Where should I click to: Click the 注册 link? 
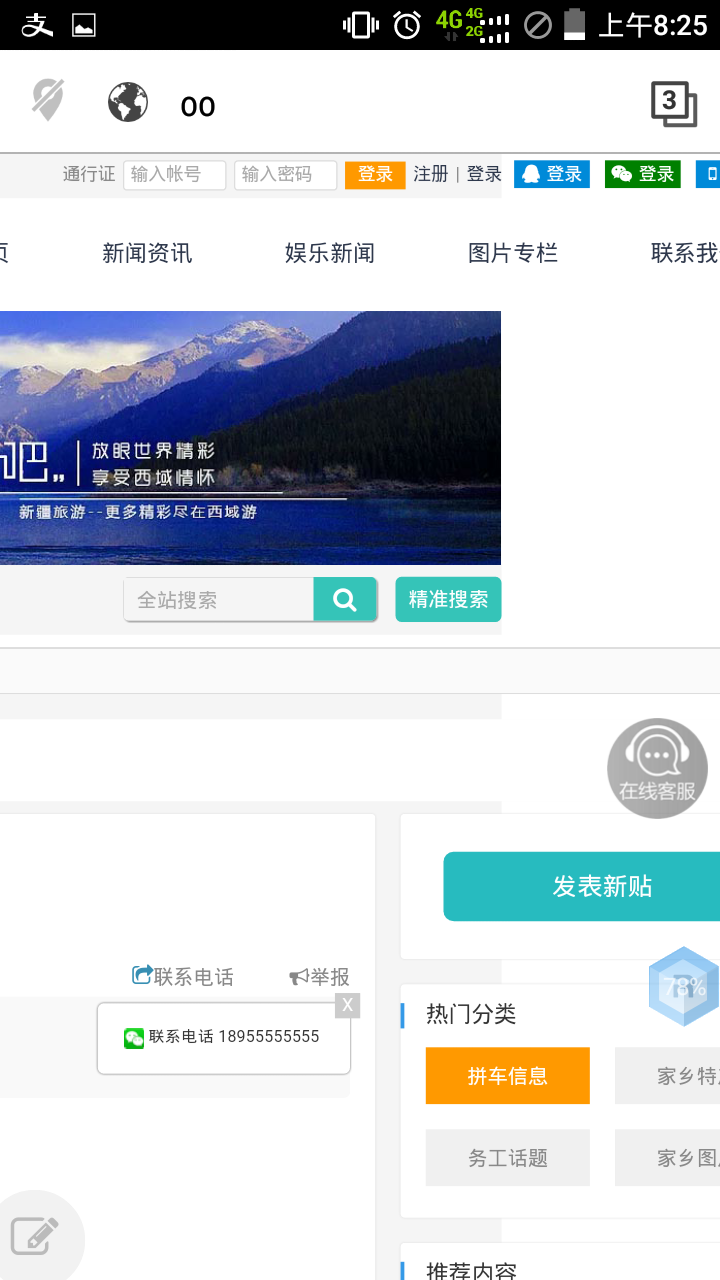(x=431, y=174)
